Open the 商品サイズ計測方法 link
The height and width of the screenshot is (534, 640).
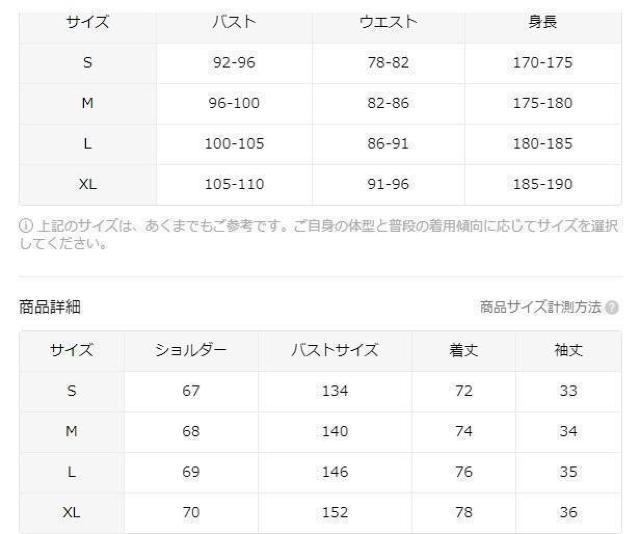(541, 308)
